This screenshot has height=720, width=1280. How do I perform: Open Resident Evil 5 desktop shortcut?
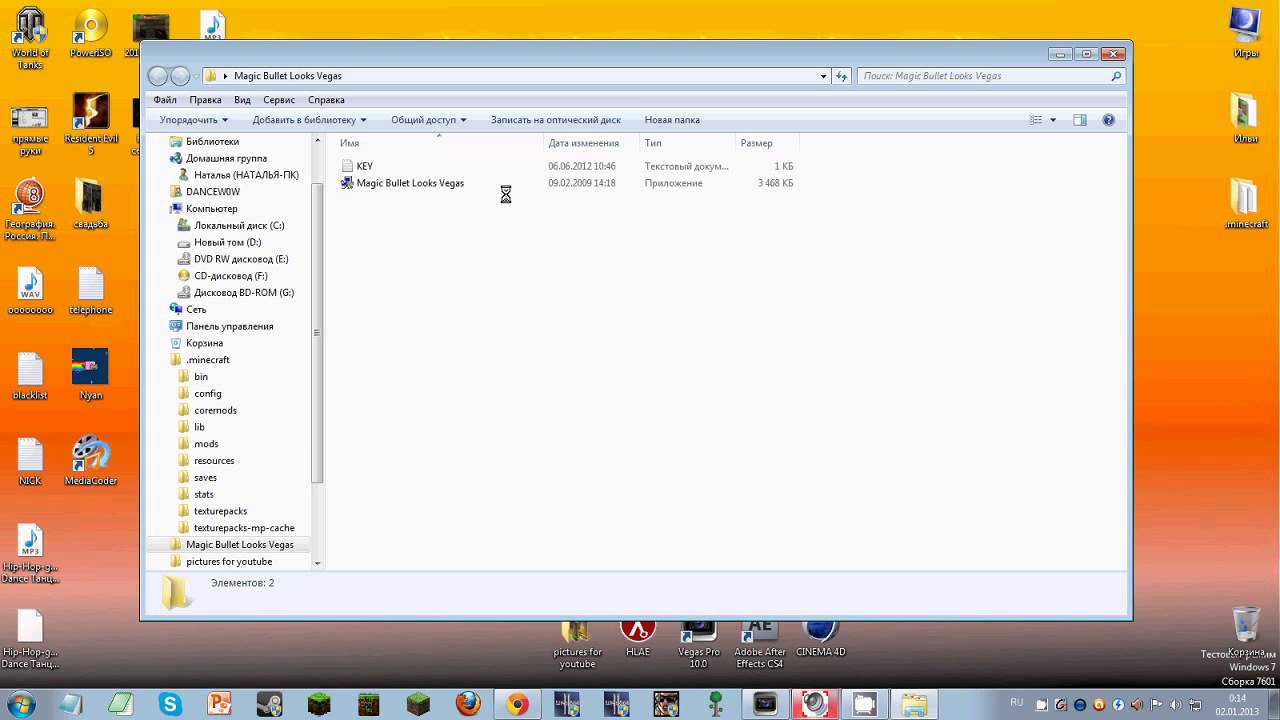coord(91,124)
